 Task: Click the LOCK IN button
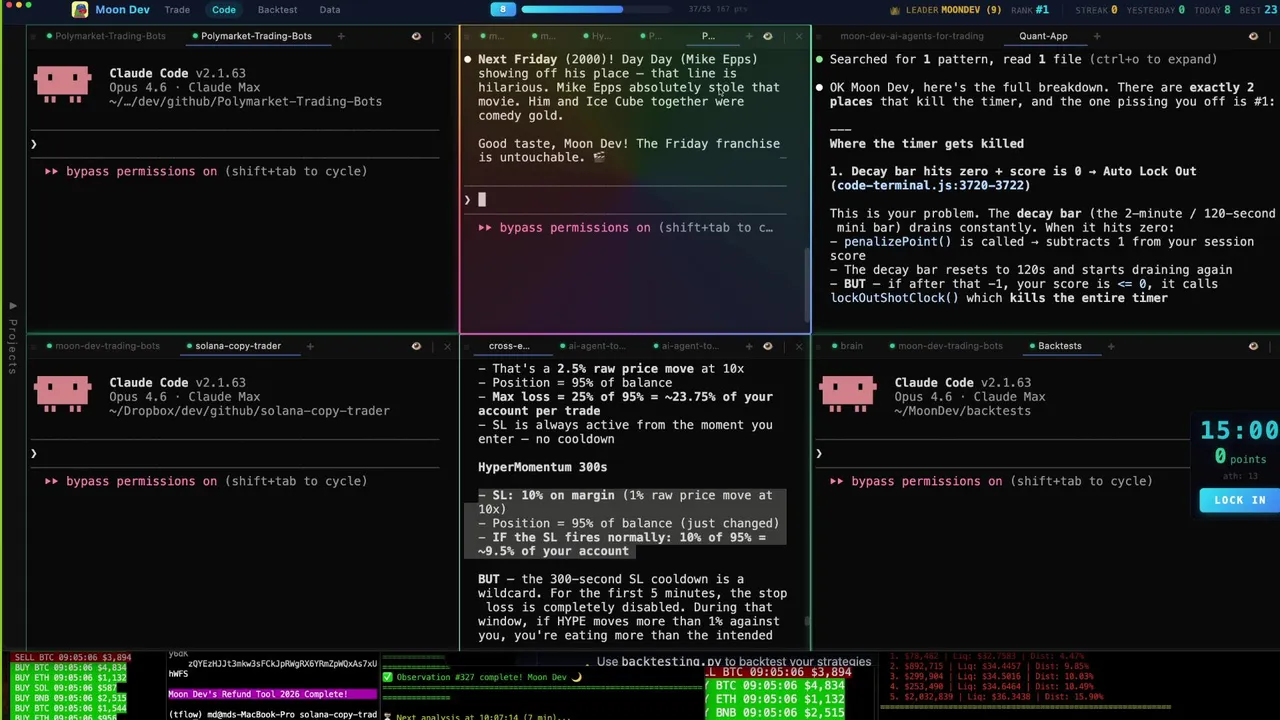pos(1239,500)
